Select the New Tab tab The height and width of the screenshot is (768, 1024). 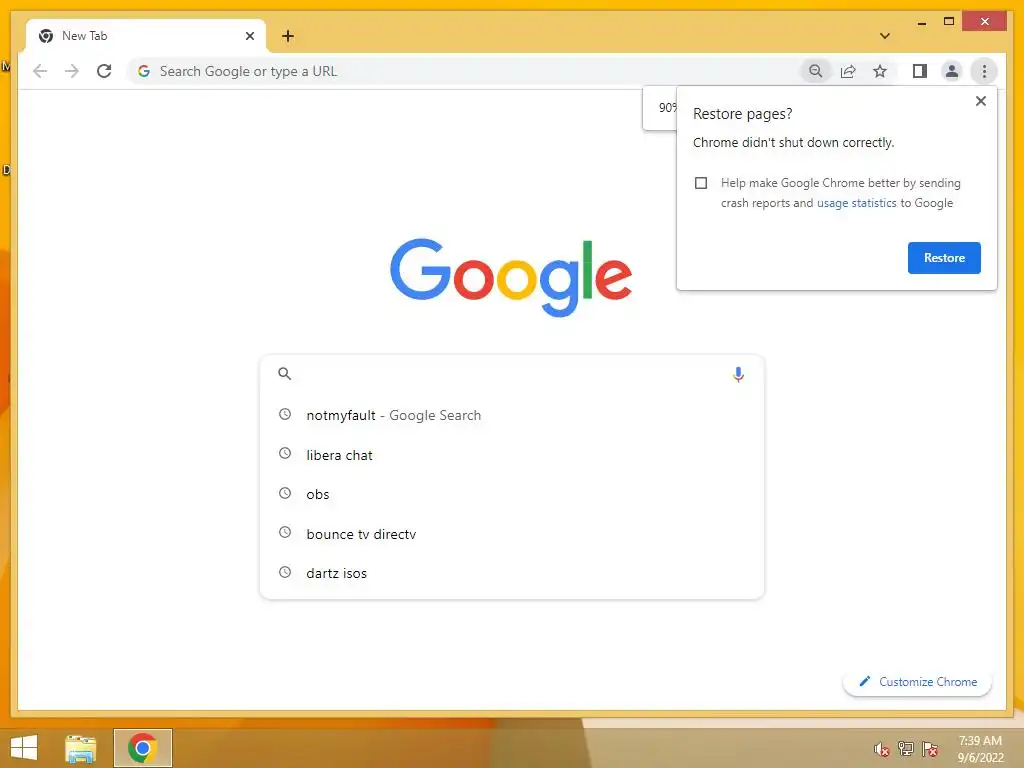146,36
